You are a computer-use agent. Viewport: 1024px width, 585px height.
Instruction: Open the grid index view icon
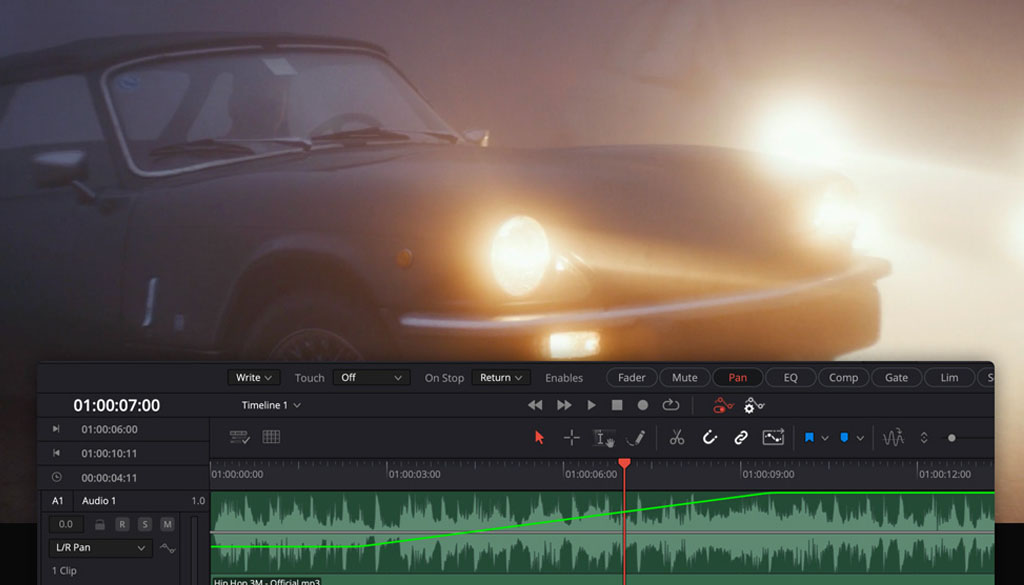point(271,437)
